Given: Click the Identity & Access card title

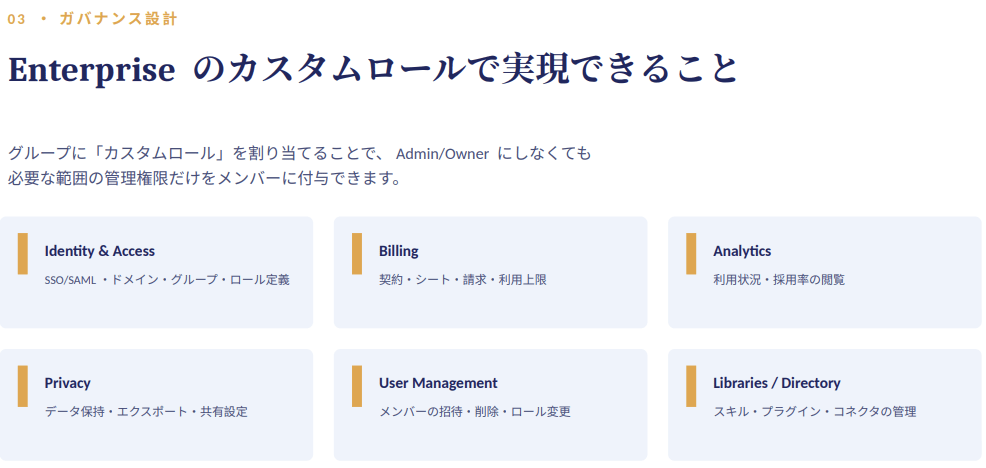Looking at the screenshot, I should pyautogui.click(x=99, y=251).
